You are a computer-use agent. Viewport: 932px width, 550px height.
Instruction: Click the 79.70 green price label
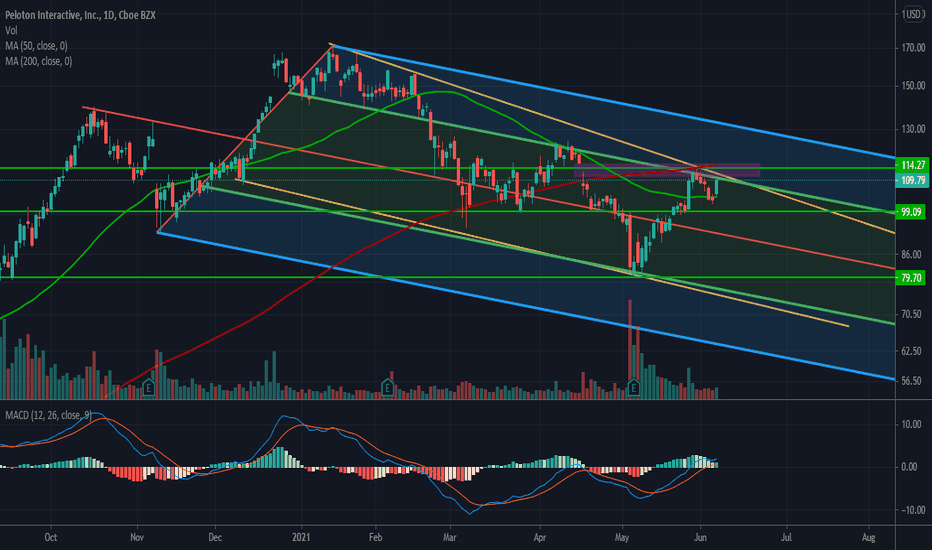point(911,278)
